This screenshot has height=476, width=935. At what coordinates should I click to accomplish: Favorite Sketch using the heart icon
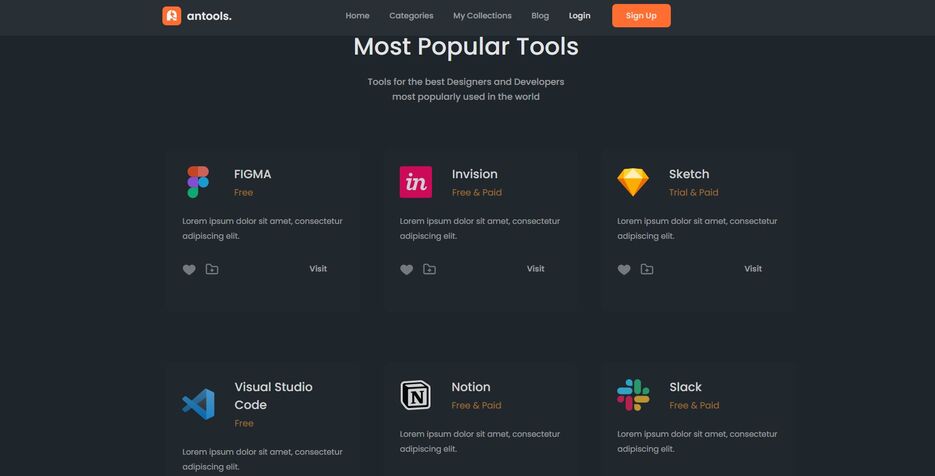pos(624,269)
